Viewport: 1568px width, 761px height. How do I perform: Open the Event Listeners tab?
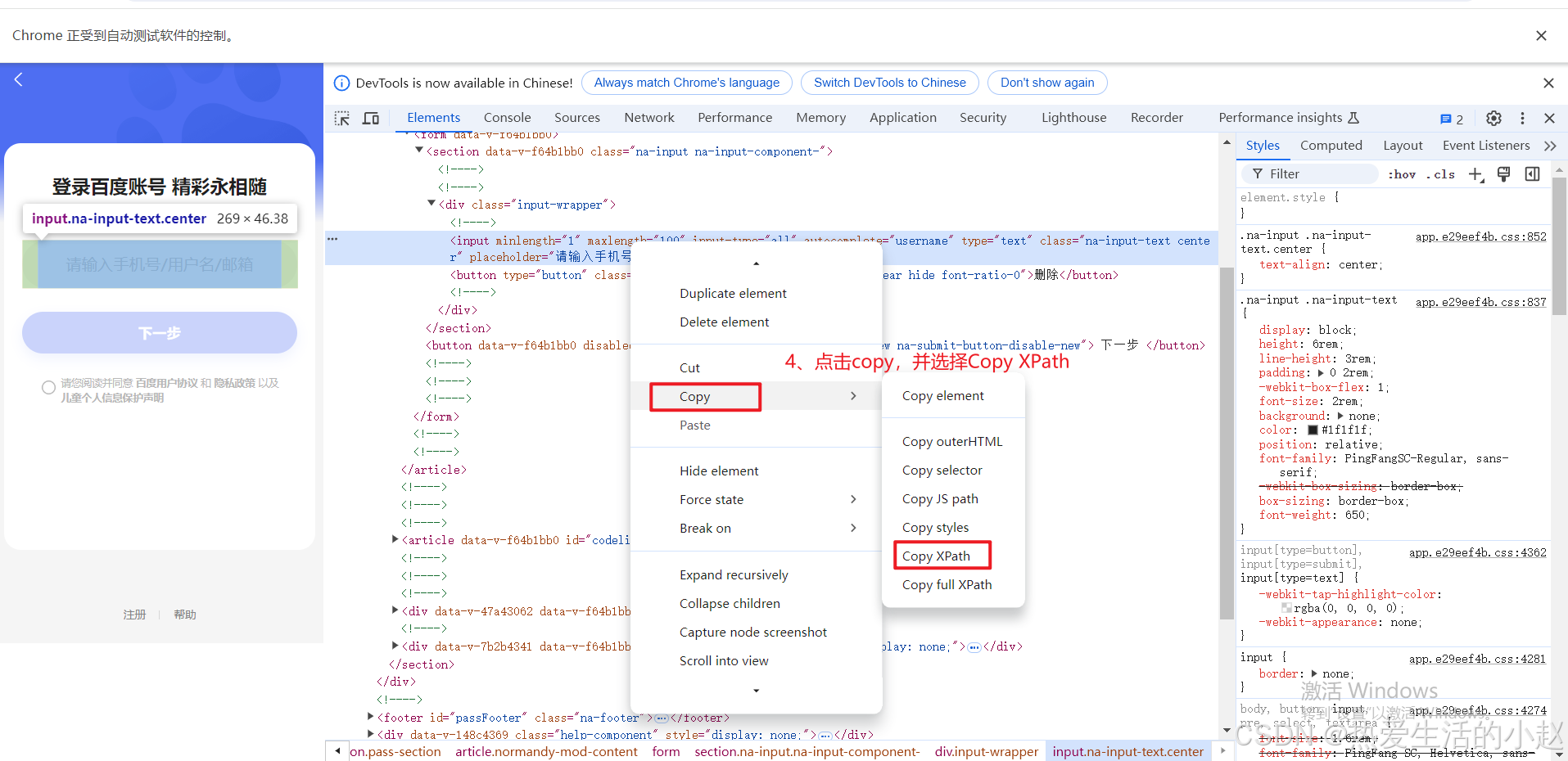[x=1485, y=146]
